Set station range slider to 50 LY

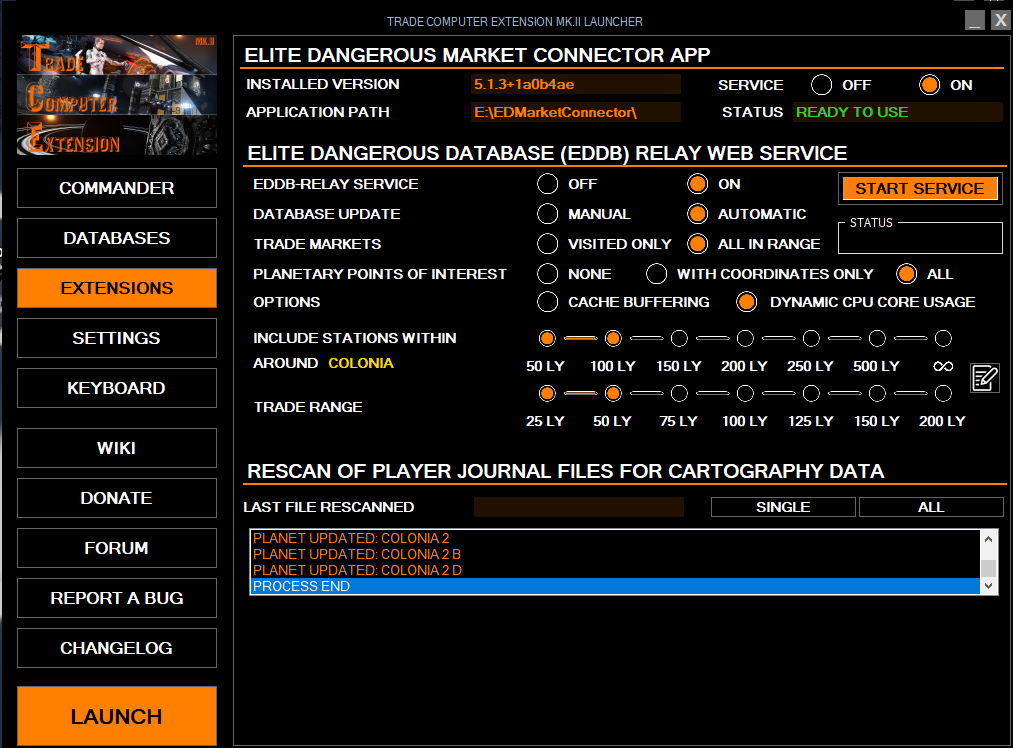547,338
